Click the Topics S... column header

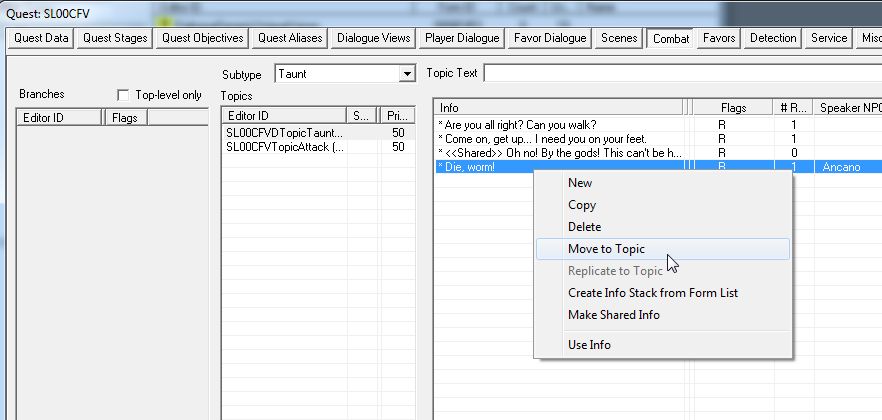(x=362, y=116)
